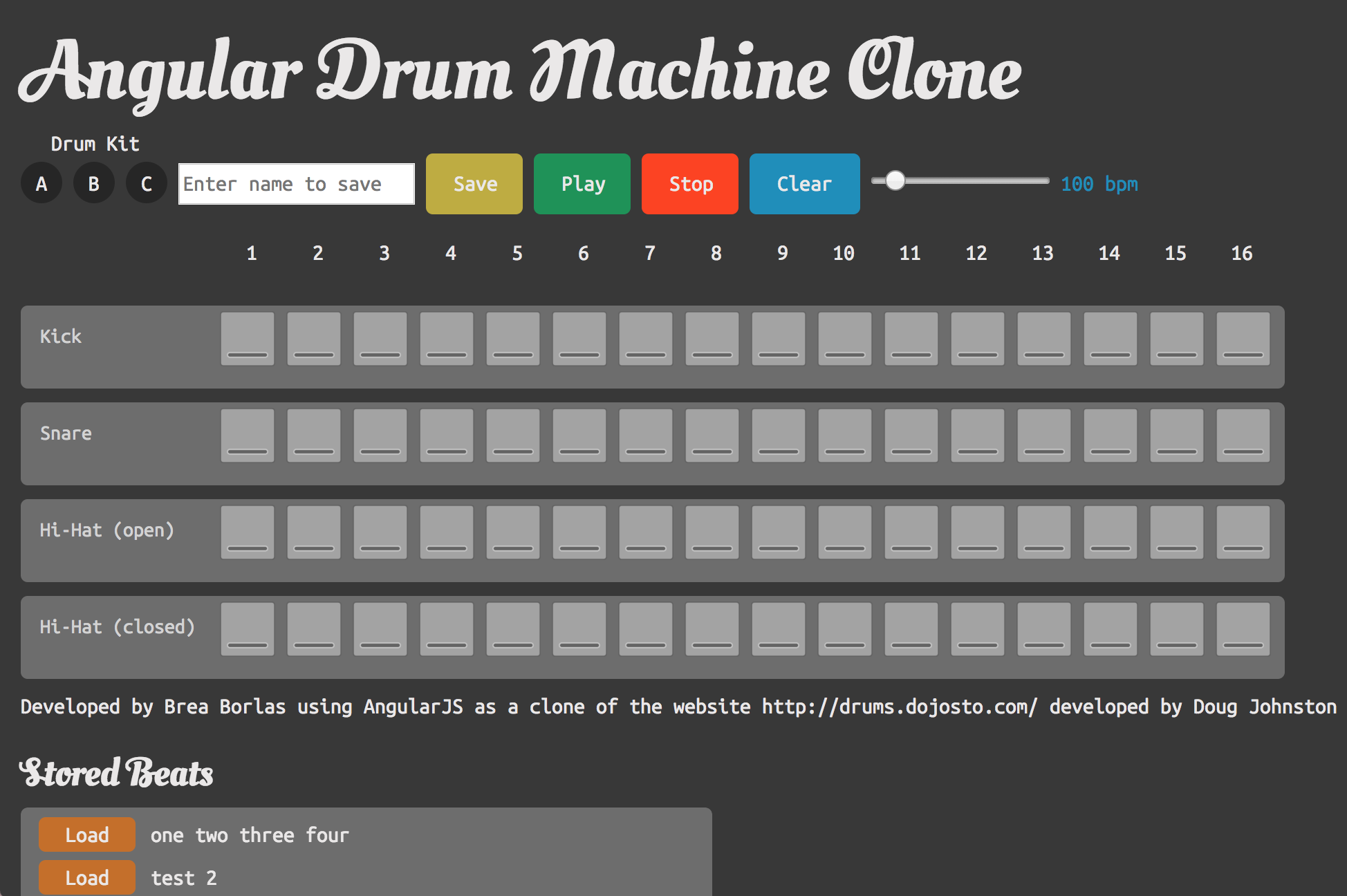
Task: Toggle Hi-Hat (open) step 3 pad
Action: click(x=380, y=532)
